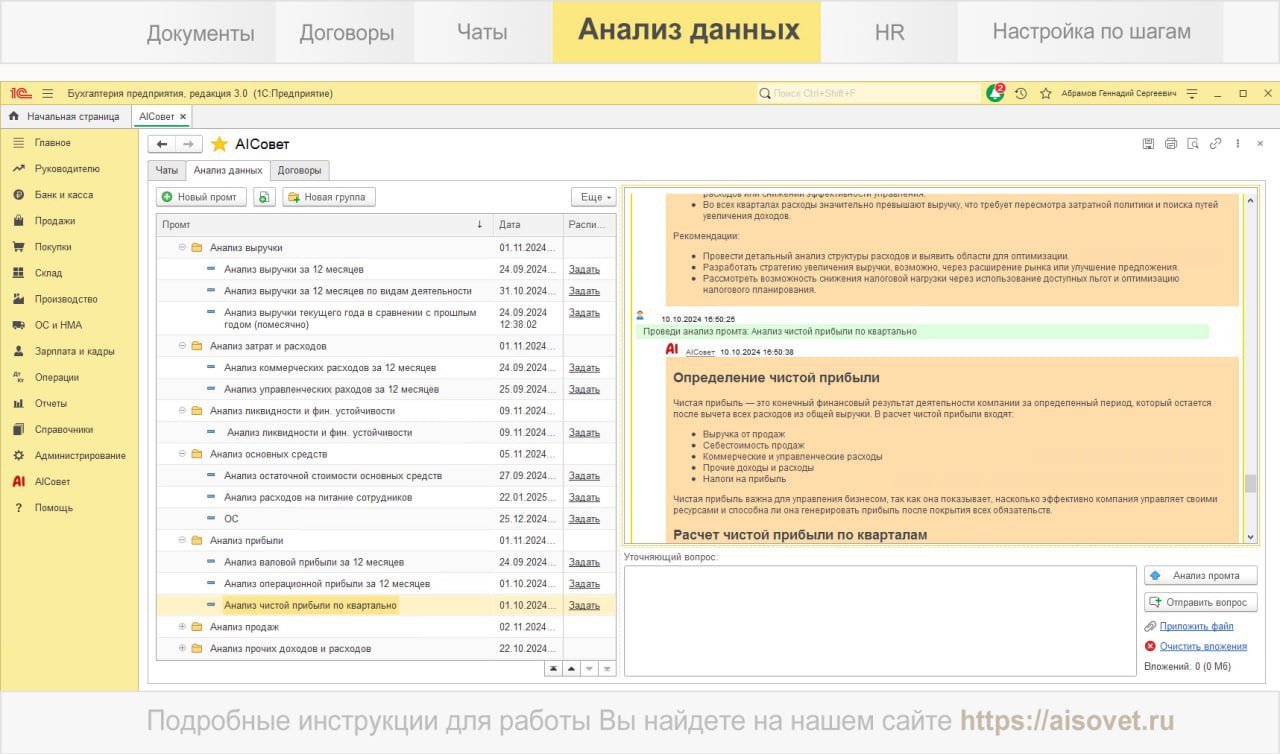Image resolution: width=1280 pixels, height=754 pixels.
Task: Open the Начальная страница tab
Action: [x=66, y=117]
